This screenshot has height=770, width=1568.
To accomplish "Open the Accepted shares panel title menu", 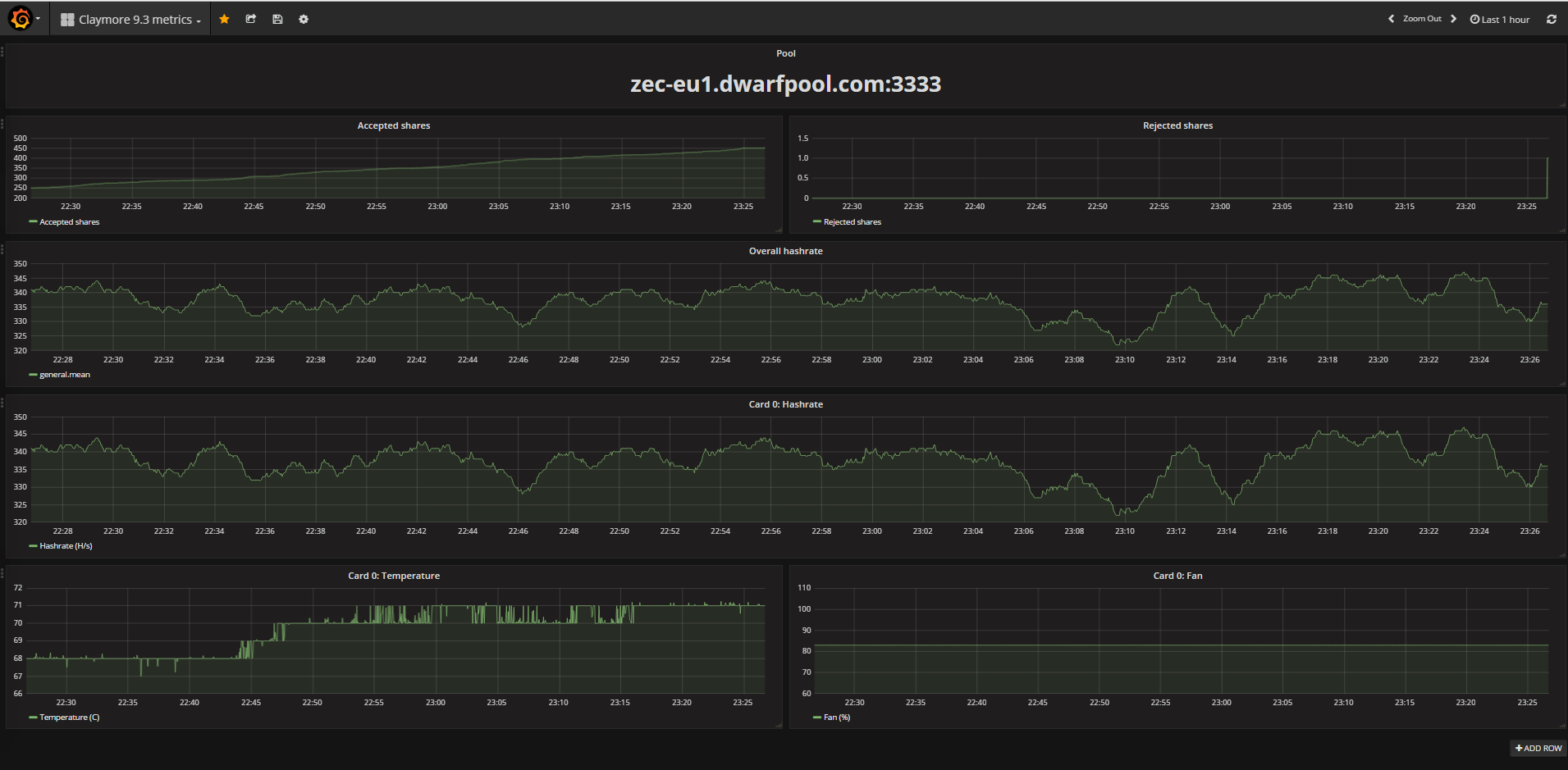I will pos(394,125).
